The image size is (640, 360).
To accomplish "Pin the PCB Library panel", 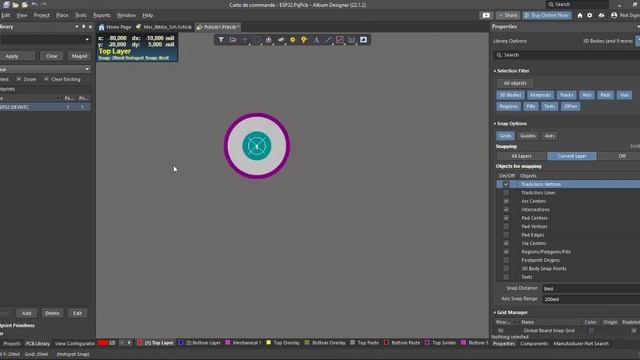I will pos(84,27).
